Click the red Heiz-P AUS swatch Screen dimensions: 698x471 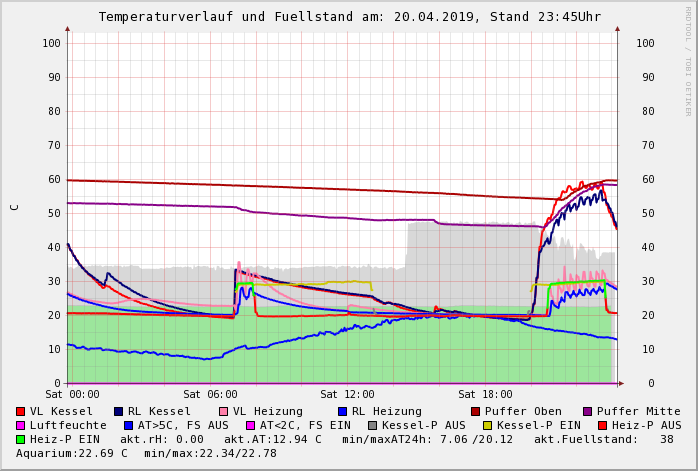(x=601, y=425)
